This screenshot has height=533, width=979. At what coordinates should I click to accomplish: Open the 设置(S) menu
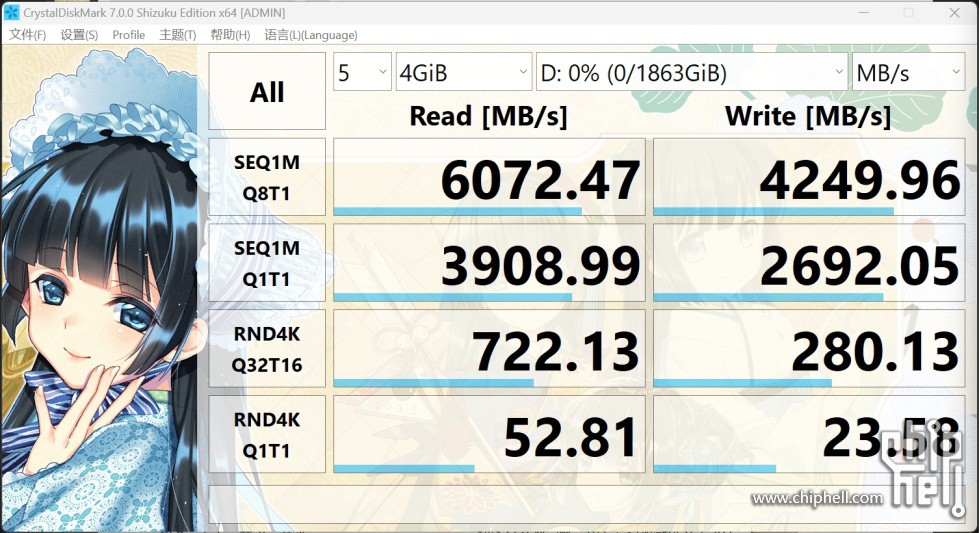point(79,35)
